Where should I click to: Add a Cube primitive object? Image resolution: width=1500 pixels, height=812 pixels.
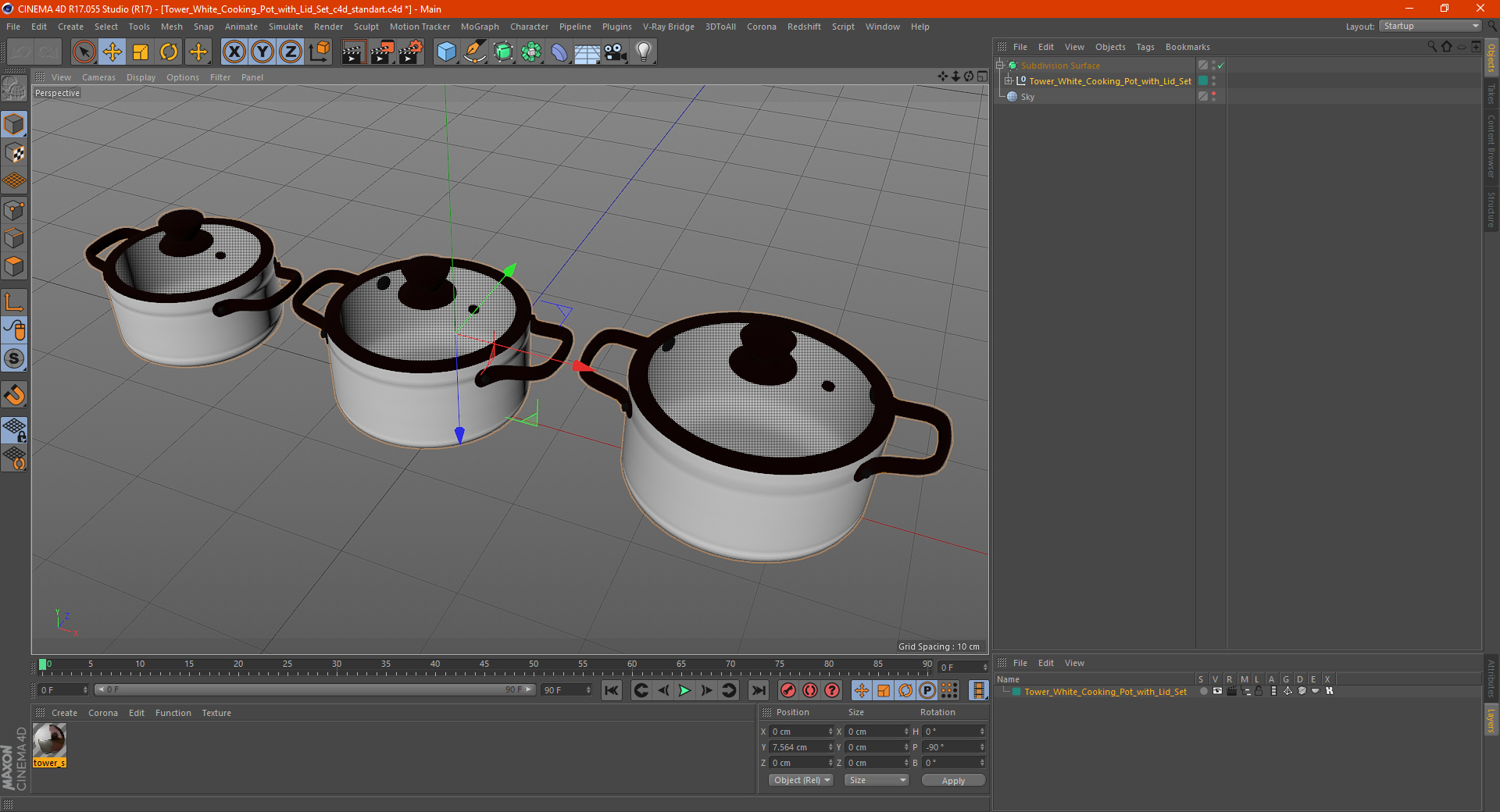pyautogui.click(x=446, y=52)
